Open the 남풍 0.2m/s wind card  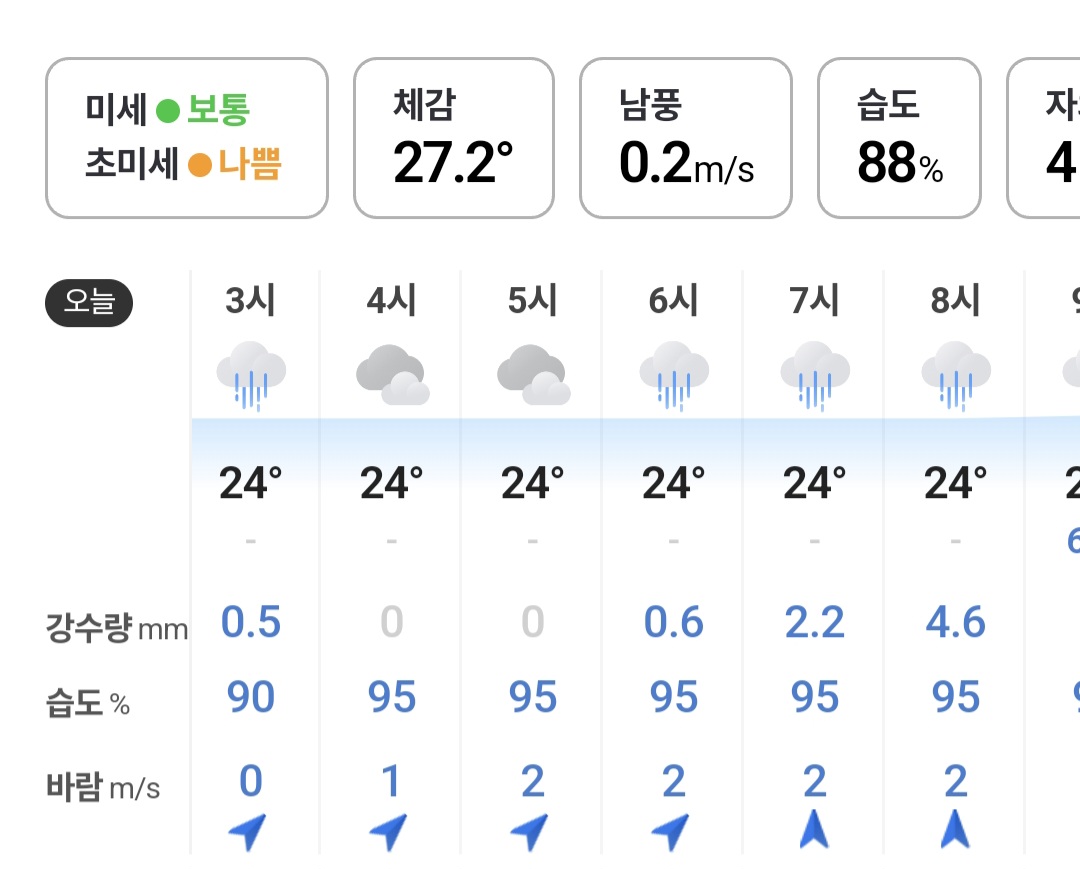[x=686, y=138]
